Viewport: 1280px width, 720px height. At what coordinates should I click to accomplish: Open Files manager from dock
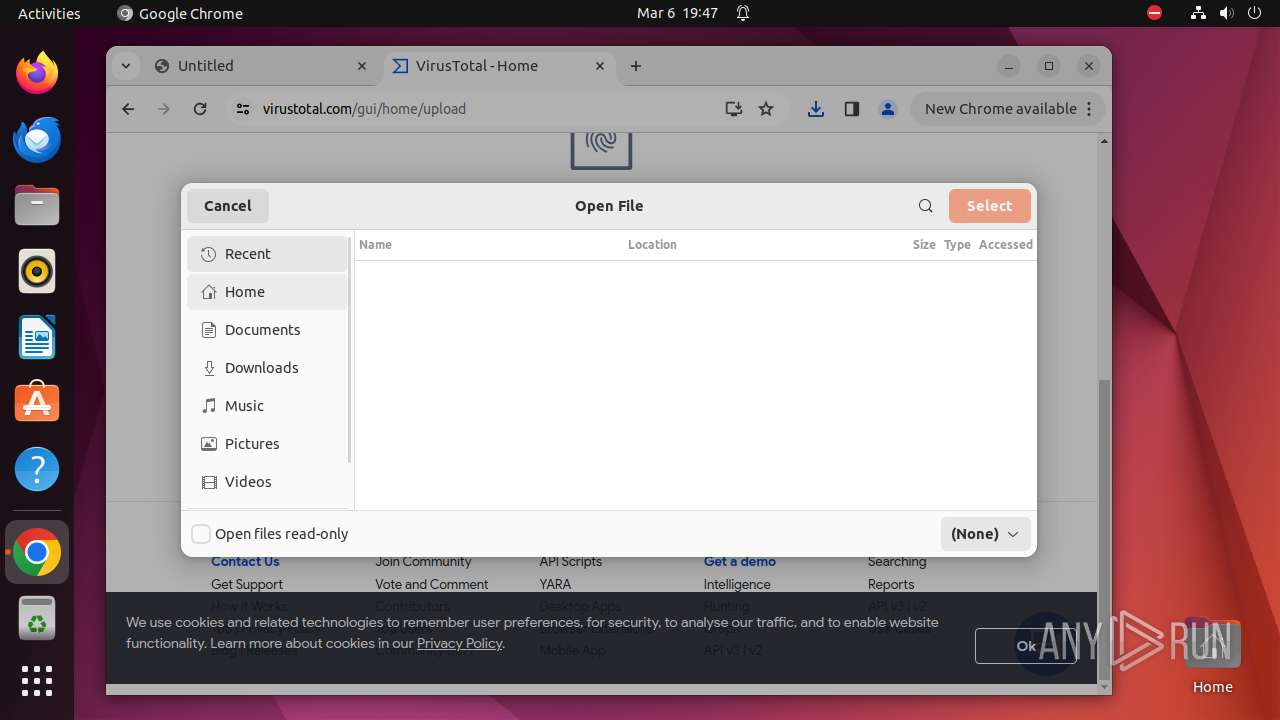[37, 205]
